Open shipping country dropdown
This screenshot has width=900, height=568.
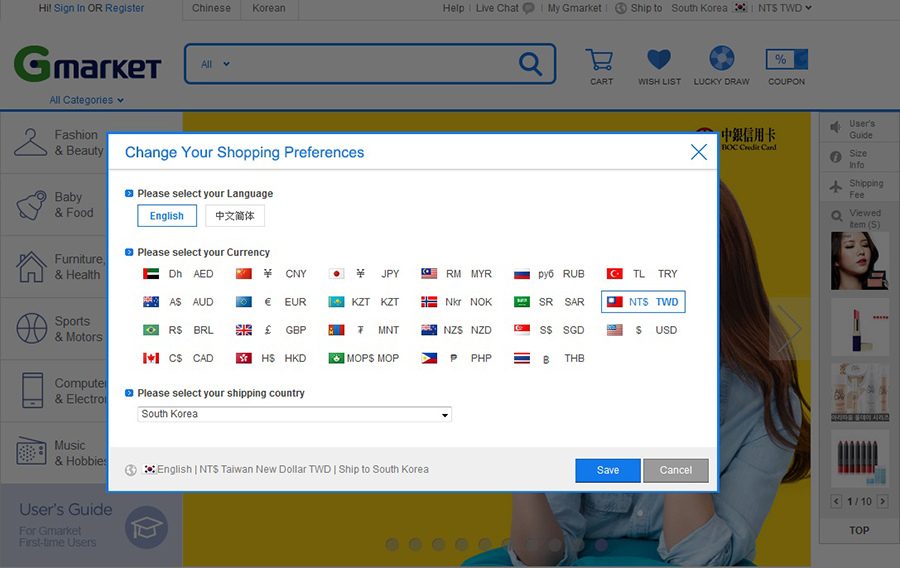[x=294, y=414]
